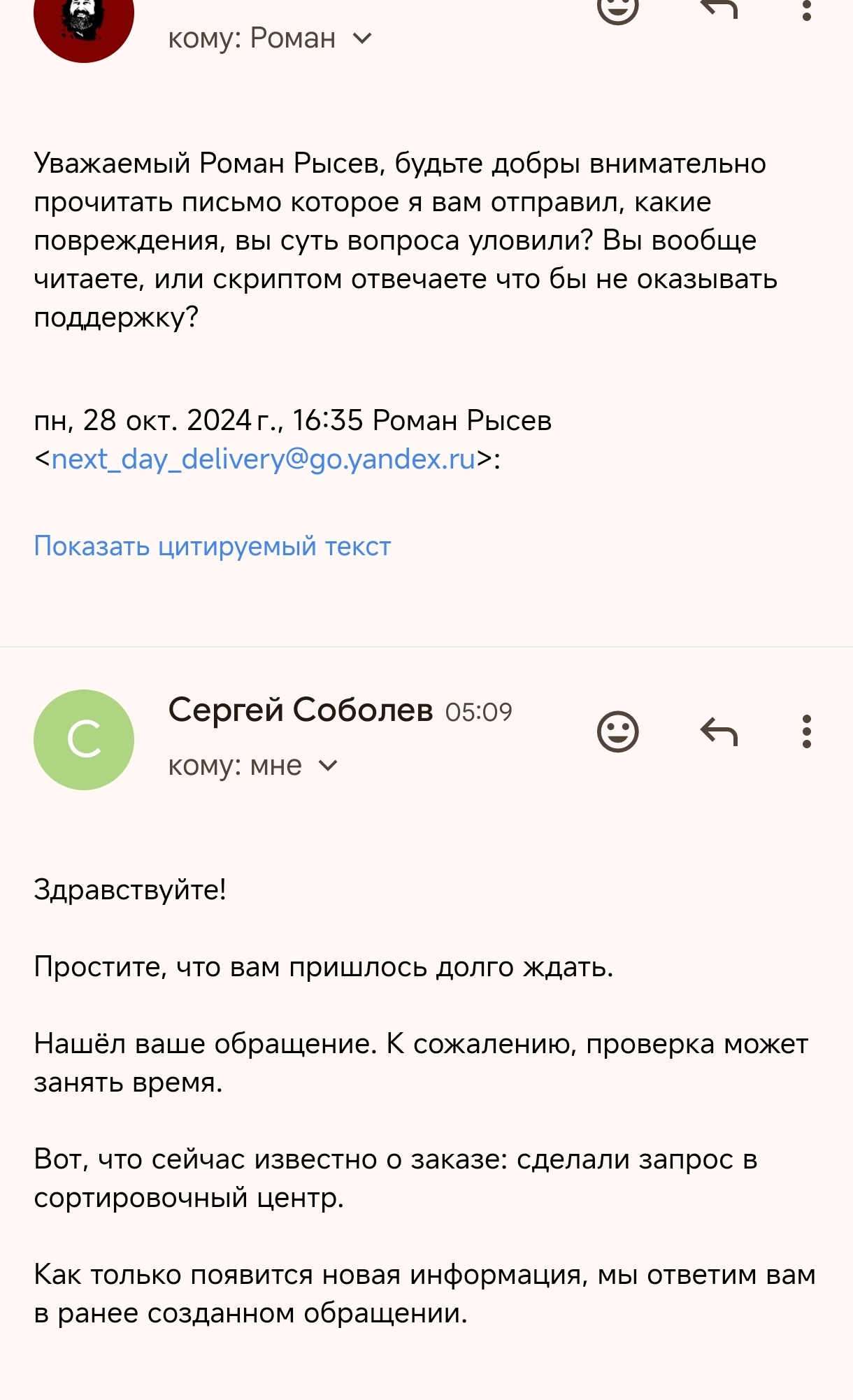Tap the "Простите, что вам пришлось долго ждать" paragraph

[324, 967]
